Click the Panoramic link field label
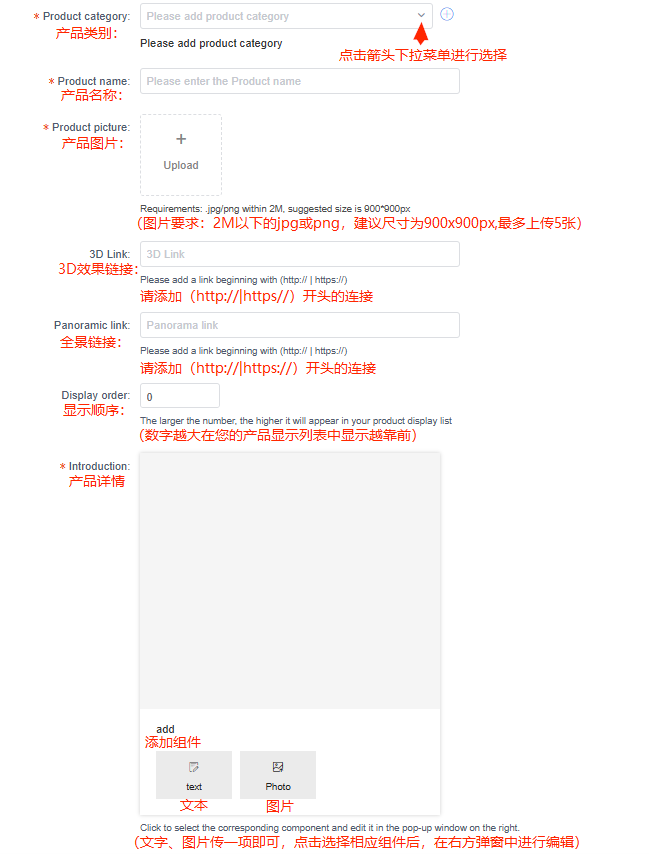Viewport: 649px width, 854px height. tap(92, 326)
